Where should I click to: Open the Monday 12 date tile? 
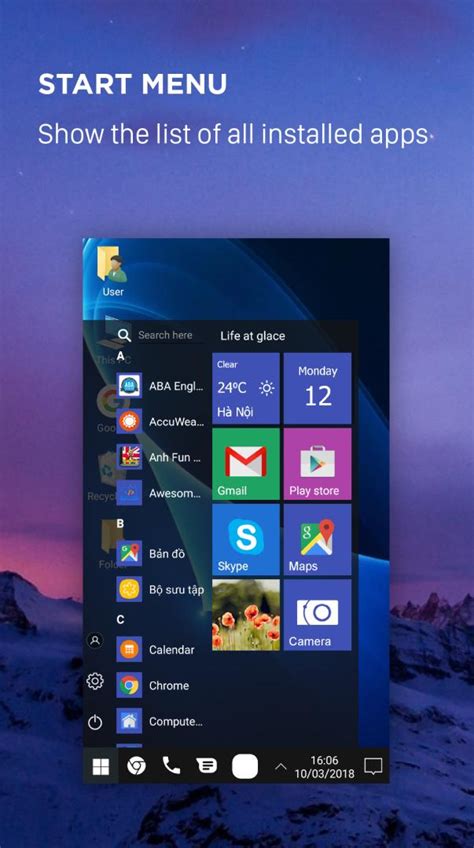317,388
